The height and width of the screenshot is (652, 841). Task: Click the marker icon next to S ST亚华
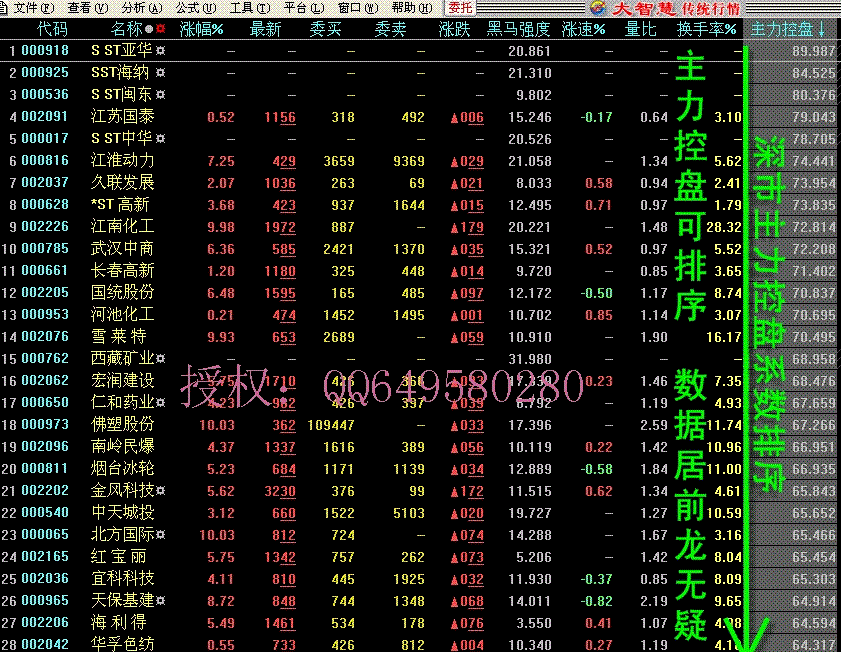160,51
